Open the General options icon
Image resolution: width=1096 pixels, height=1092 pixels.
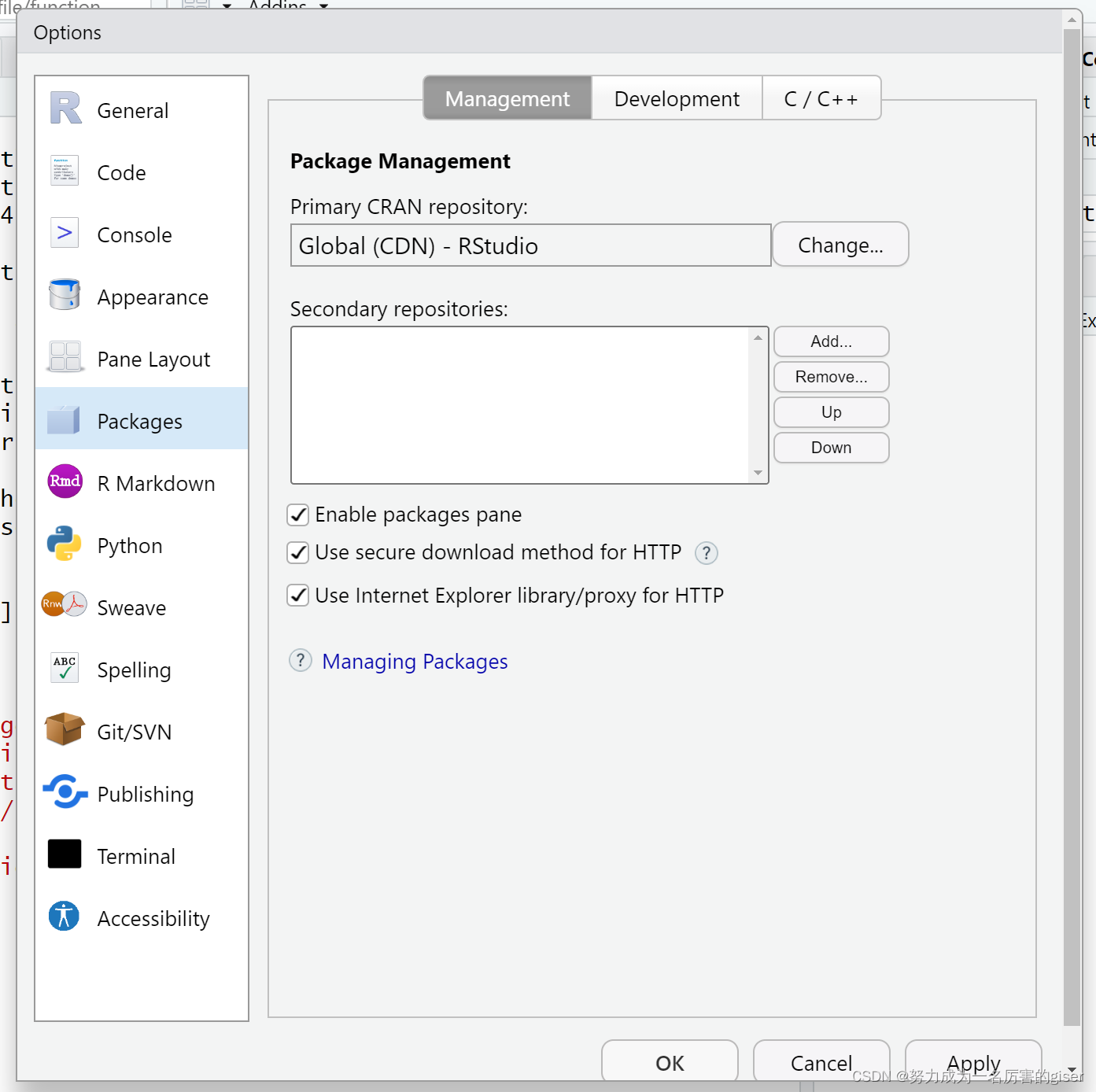point(65,109)
